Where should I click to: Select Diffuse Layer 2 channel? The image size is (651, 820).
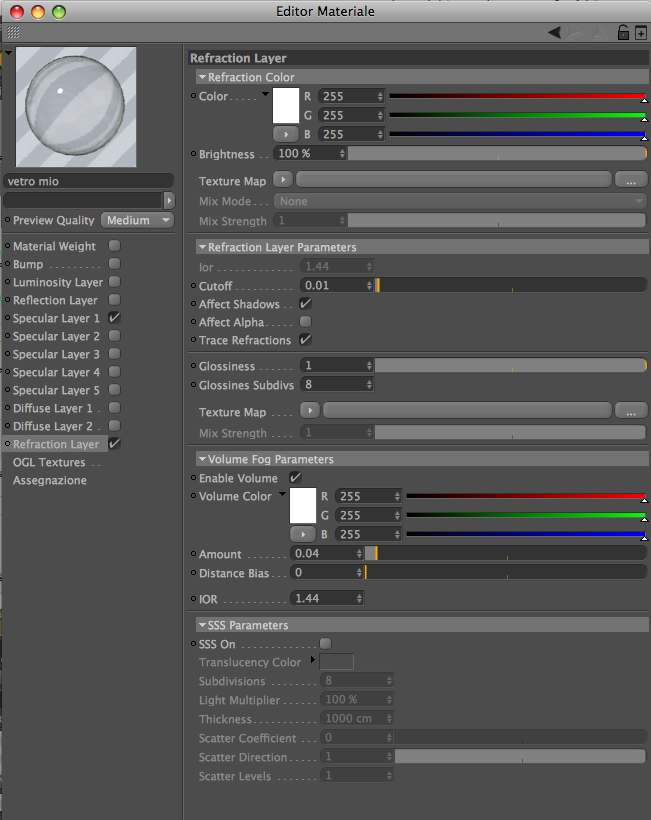coord(52,426)
